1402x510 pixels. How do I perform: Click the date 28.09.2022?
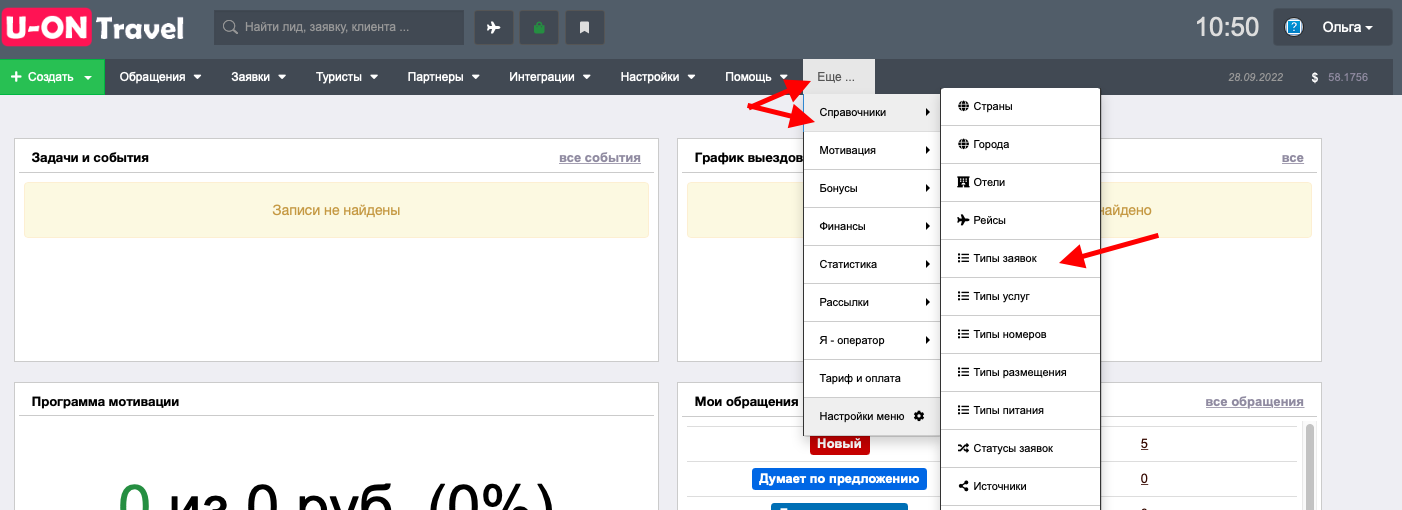pyautogui.click(x=1256, y=77)
